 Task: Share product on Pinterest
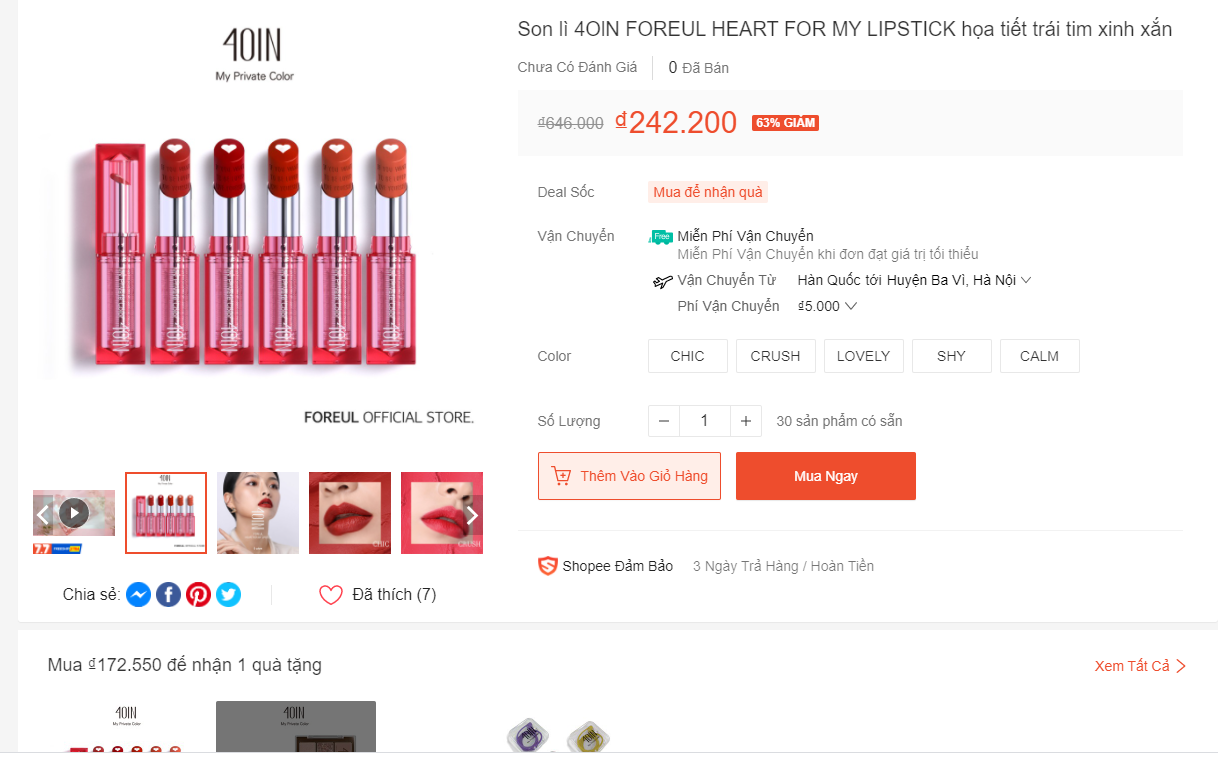[x=199, y=595]
